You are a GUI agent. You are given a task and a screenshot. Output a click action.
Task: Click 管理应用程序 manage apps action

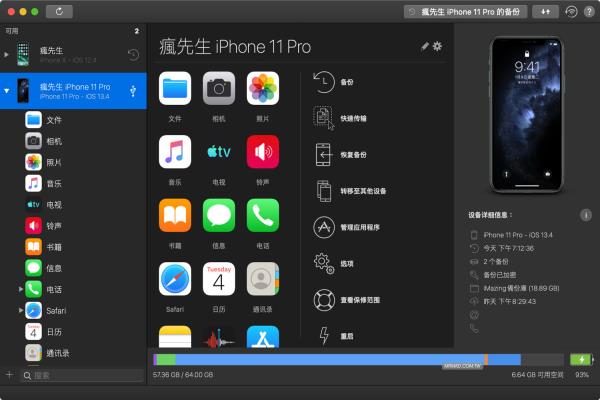346,227
